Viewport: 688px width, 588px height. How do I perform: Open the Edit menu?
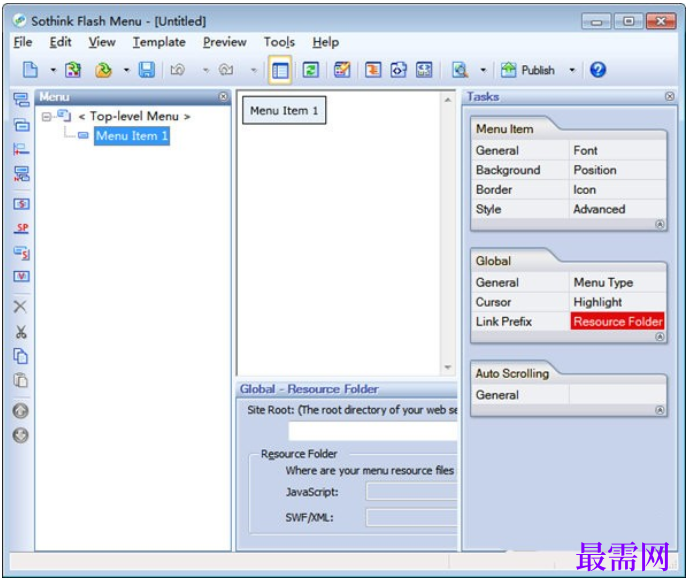(61, 42)
